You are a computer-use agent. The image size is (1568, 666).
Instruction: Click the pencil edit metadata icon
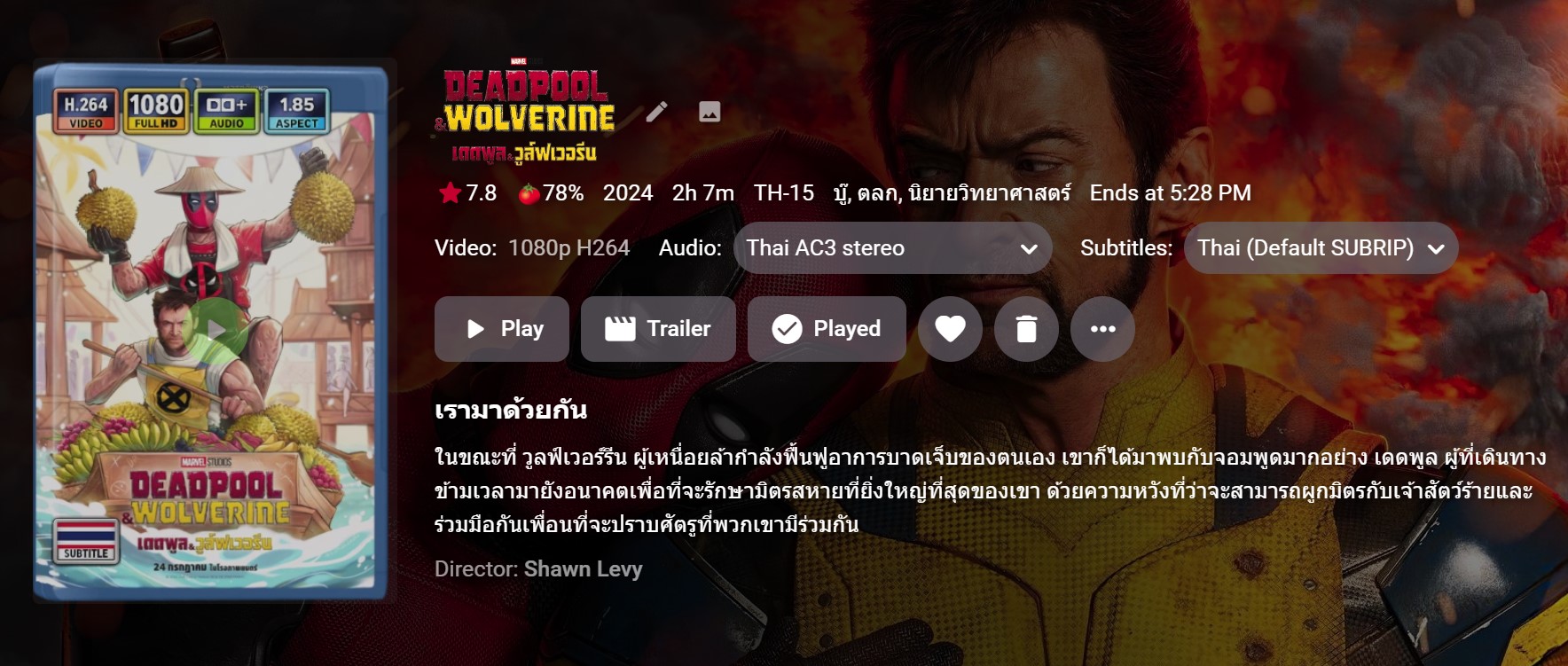click(x=656, y=112)
